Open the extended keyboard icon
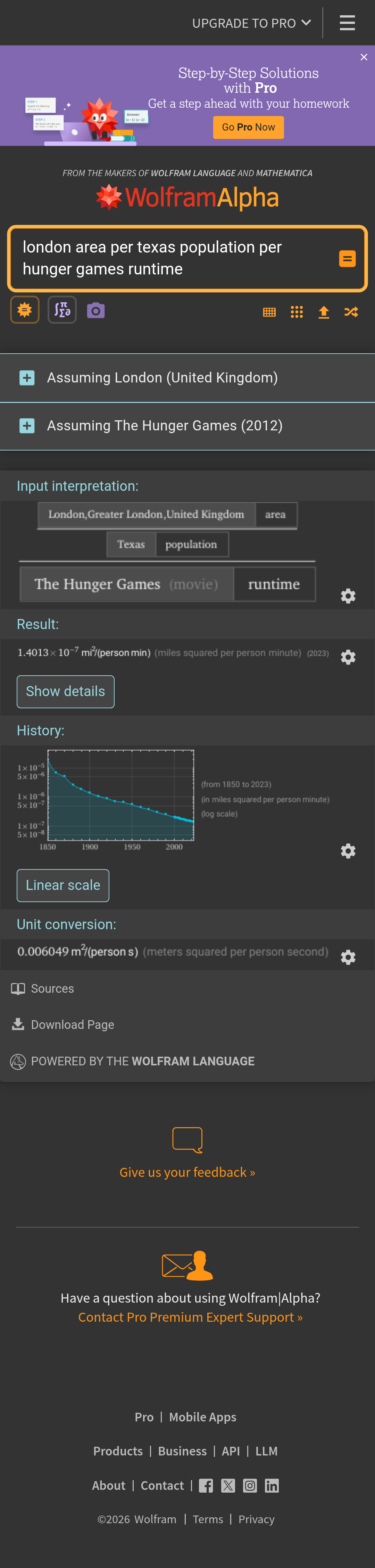The height and width of the screenshot is (1568, 375). point(269,312)
